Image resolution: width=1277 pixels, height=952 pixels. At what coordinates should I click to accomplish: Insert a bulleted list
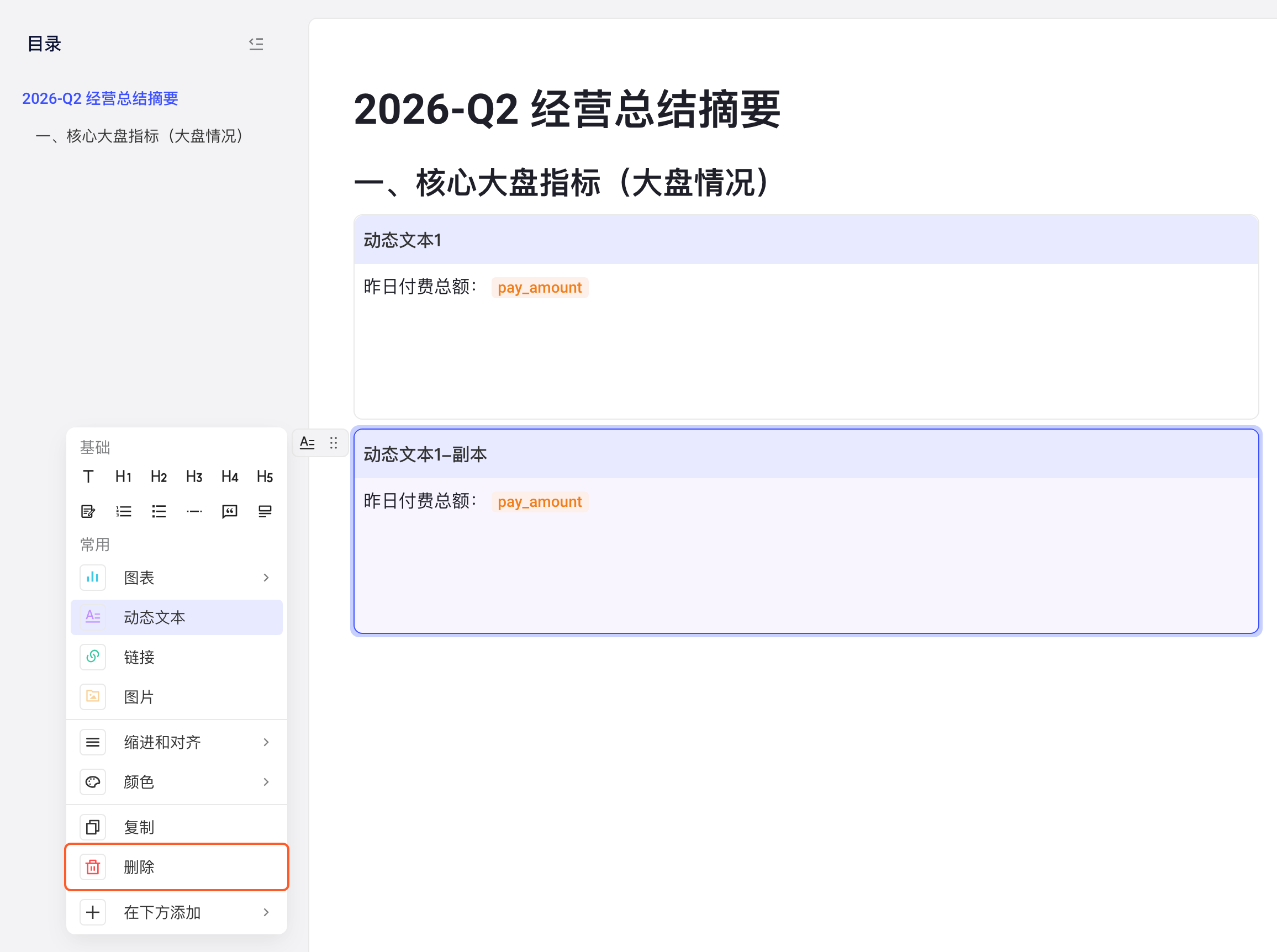[159, 511]
